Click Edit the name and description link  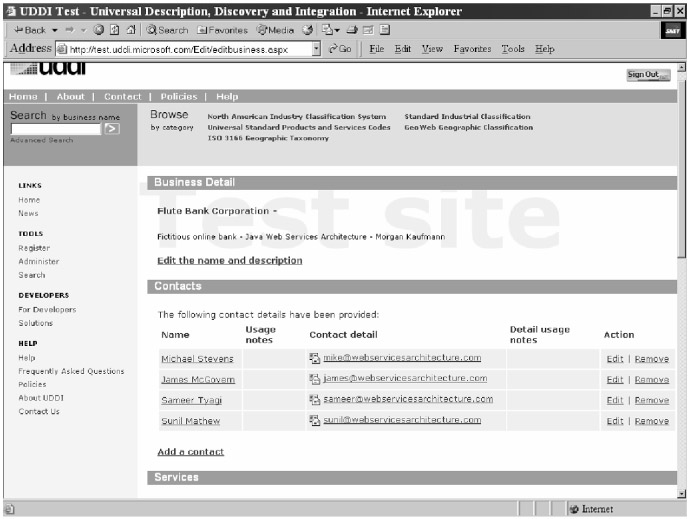pos(229,261)
